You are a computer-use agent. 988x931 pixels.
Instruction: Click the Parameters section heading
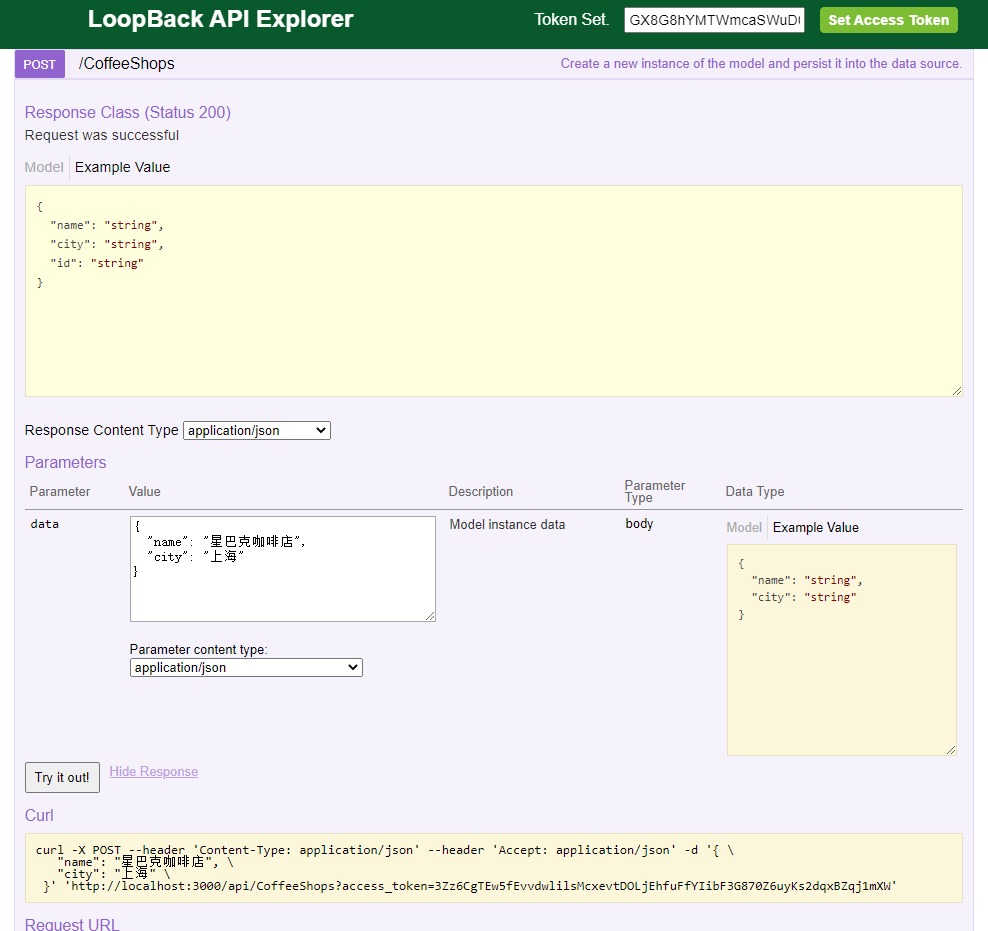(66, 462)
